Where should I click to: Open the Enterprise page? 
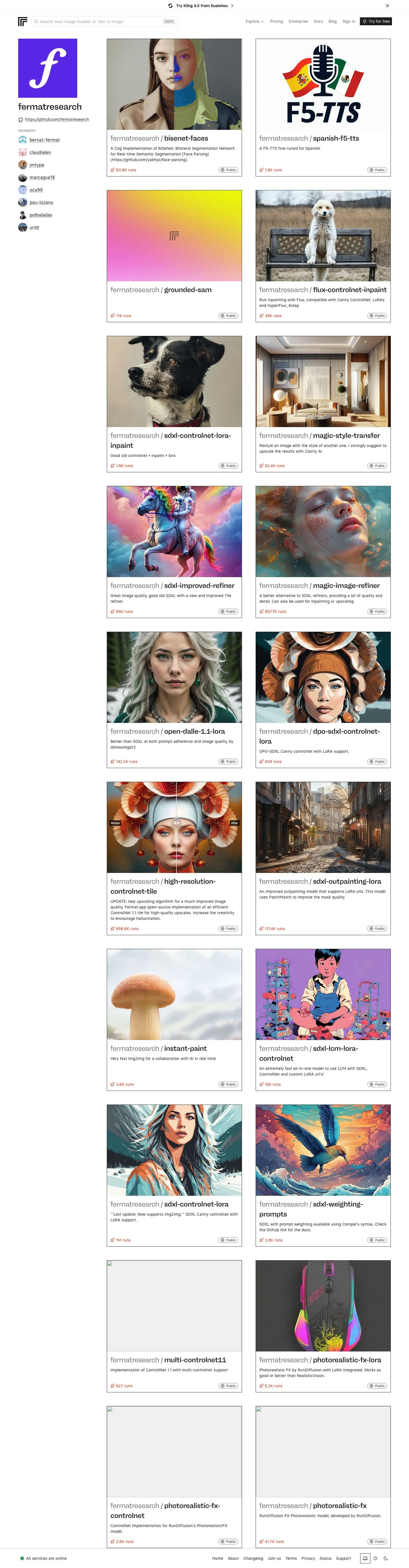pos(298,21)
